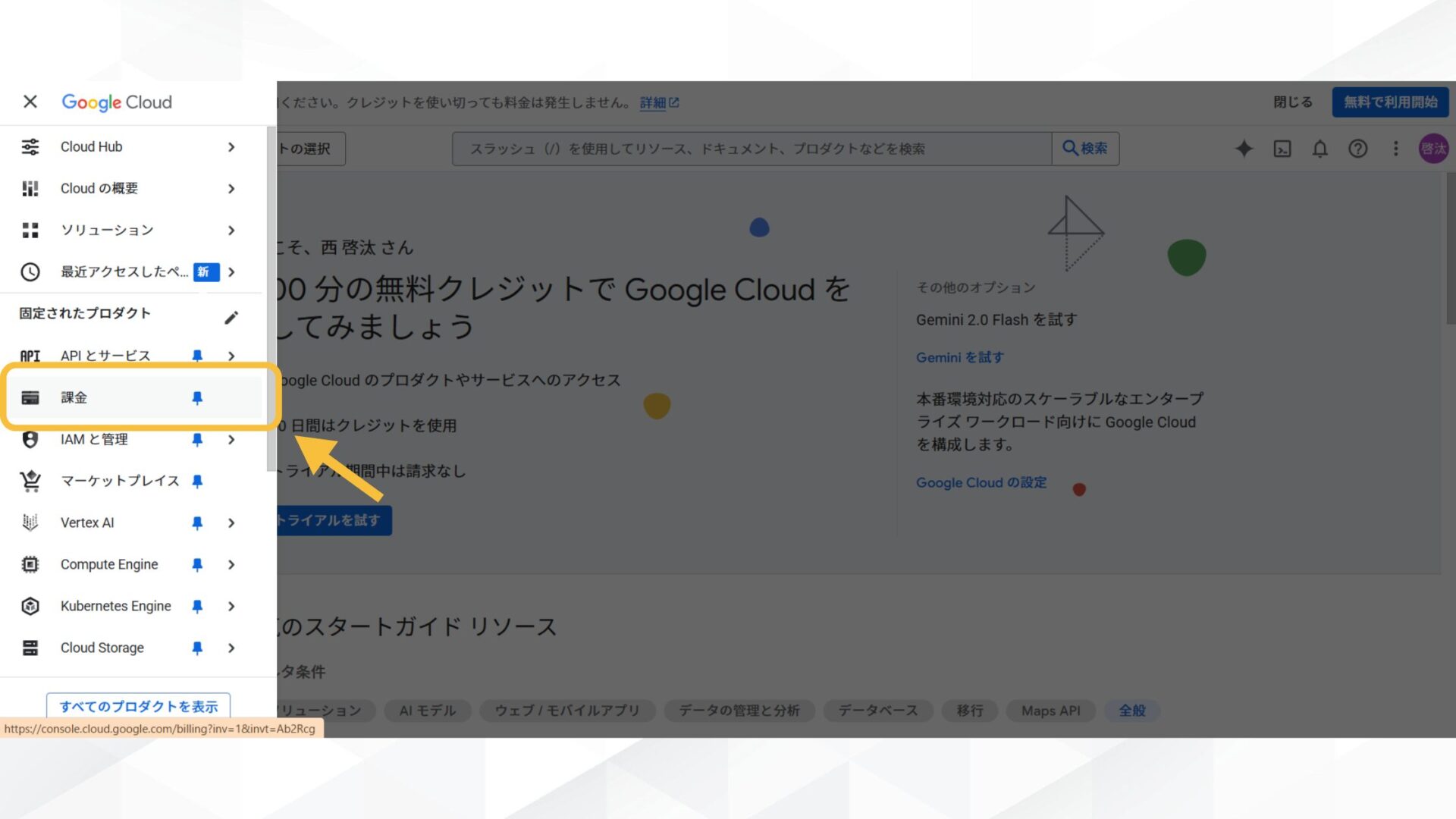Expand the ソリューション submenu

(232, 230)
